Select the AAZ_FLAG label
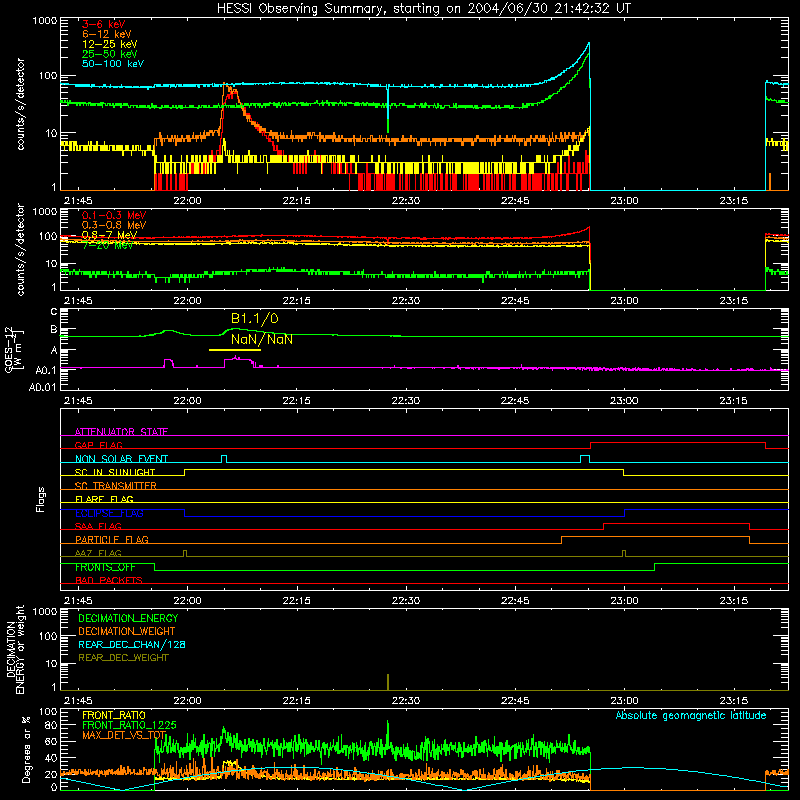Image resolution: width=800 pixels, height=800 pixels. point(98,553)
